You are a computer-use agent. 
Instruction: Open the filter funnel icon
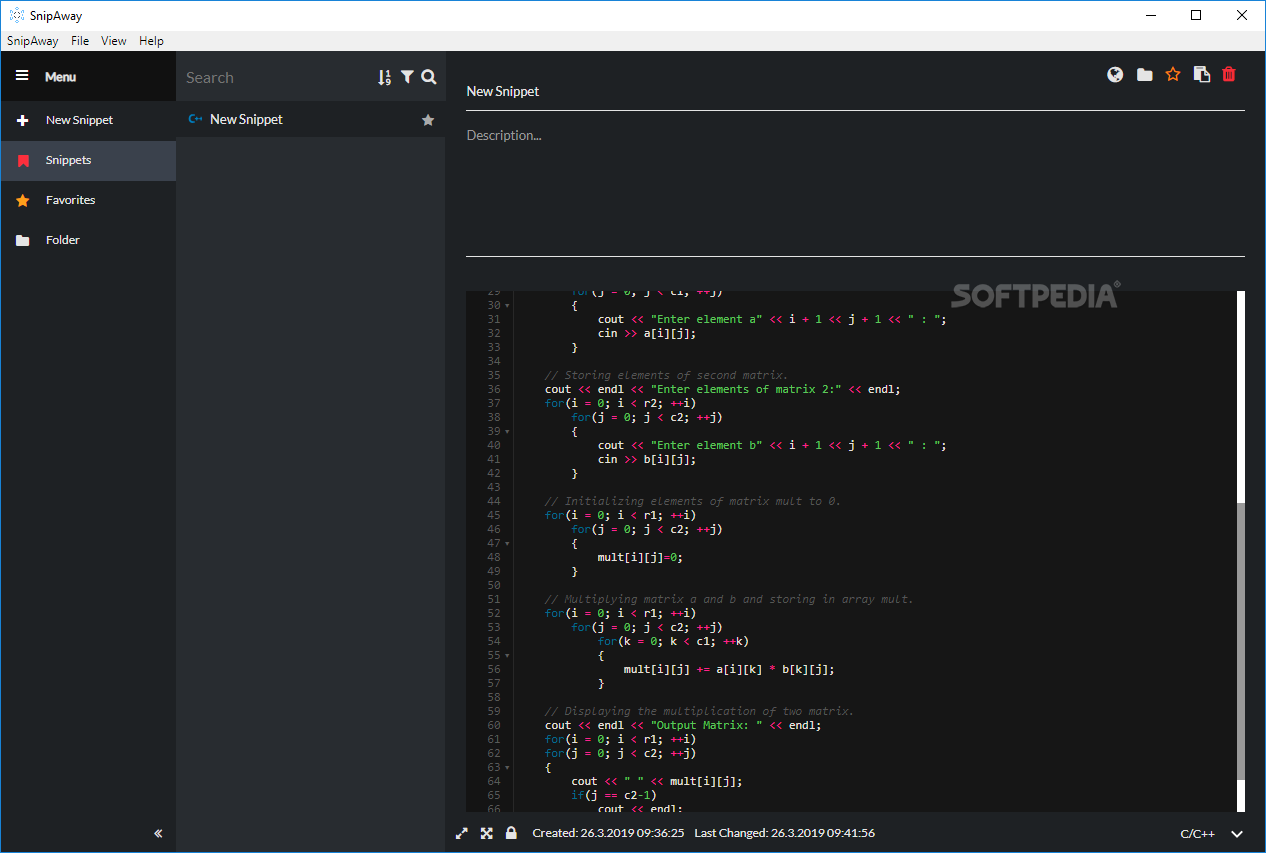407,77
